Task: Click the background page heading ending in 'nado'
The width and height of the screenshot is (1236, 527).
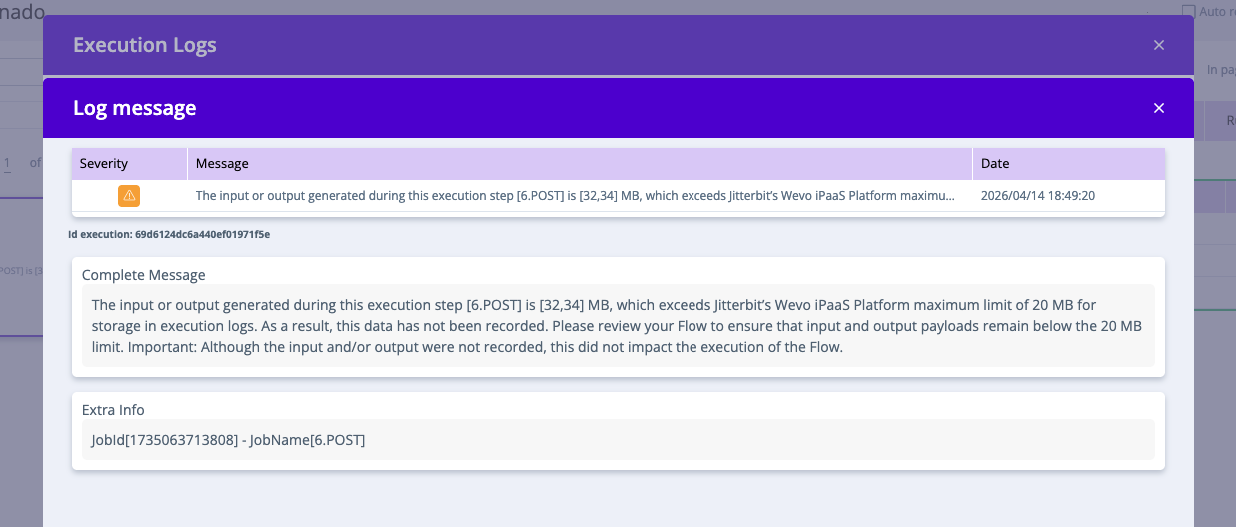Action: [22, 11]
